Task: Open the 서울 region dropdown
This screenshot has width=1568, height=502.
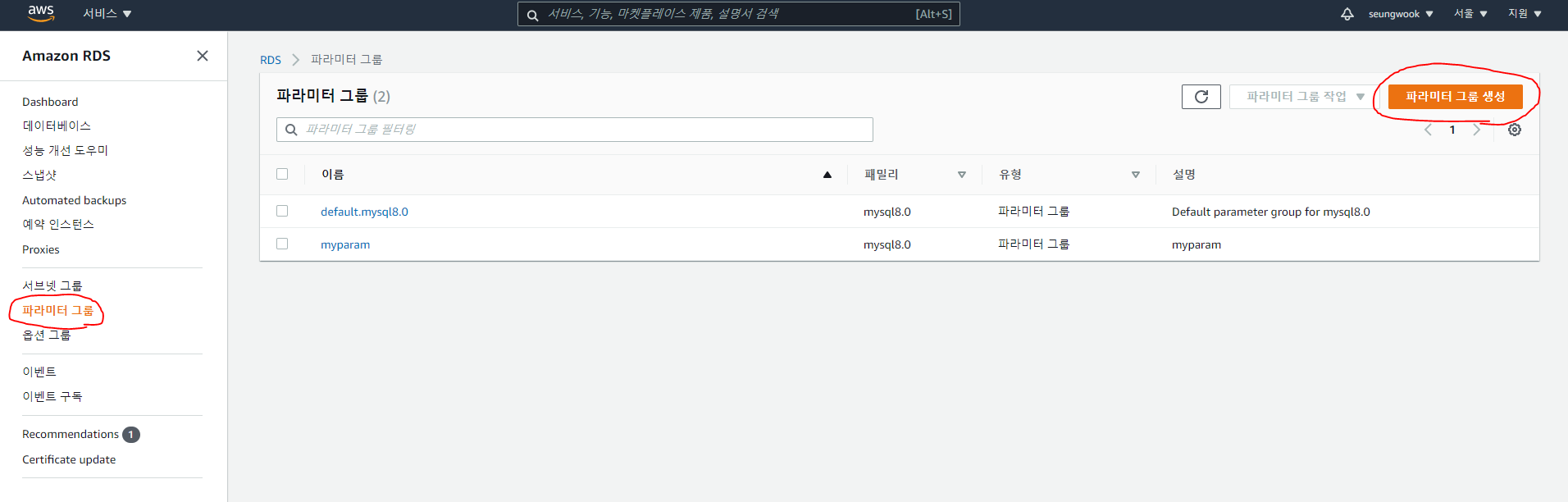Action: 1470,14
